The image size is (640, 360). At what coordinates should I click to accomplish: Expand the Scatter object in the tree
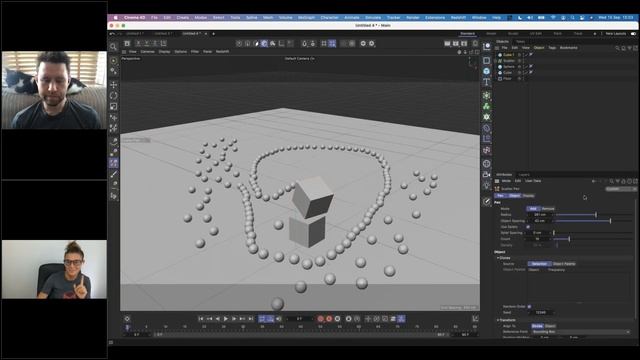(496, 60)
